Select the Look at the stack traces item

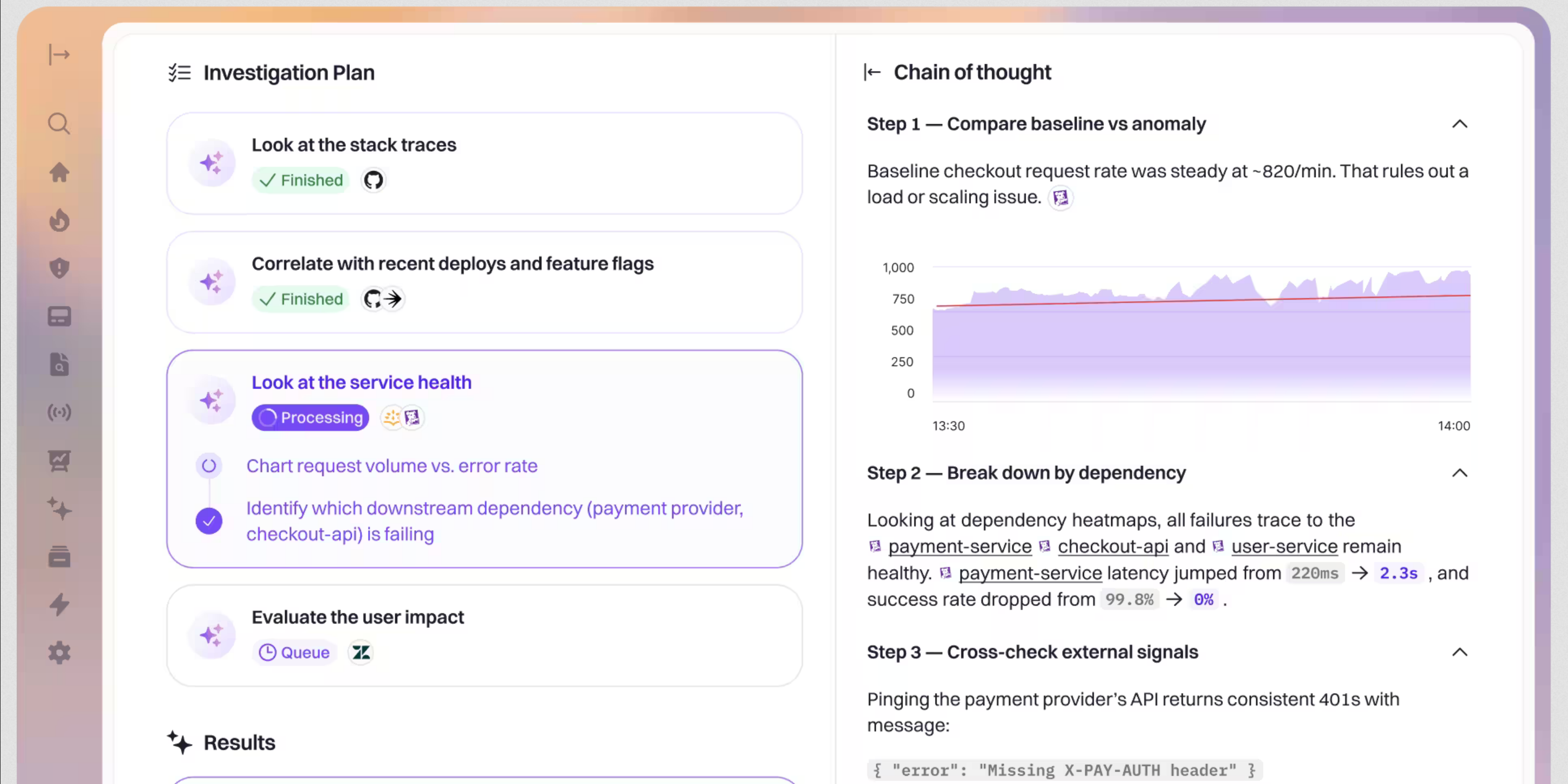point(354,145)
